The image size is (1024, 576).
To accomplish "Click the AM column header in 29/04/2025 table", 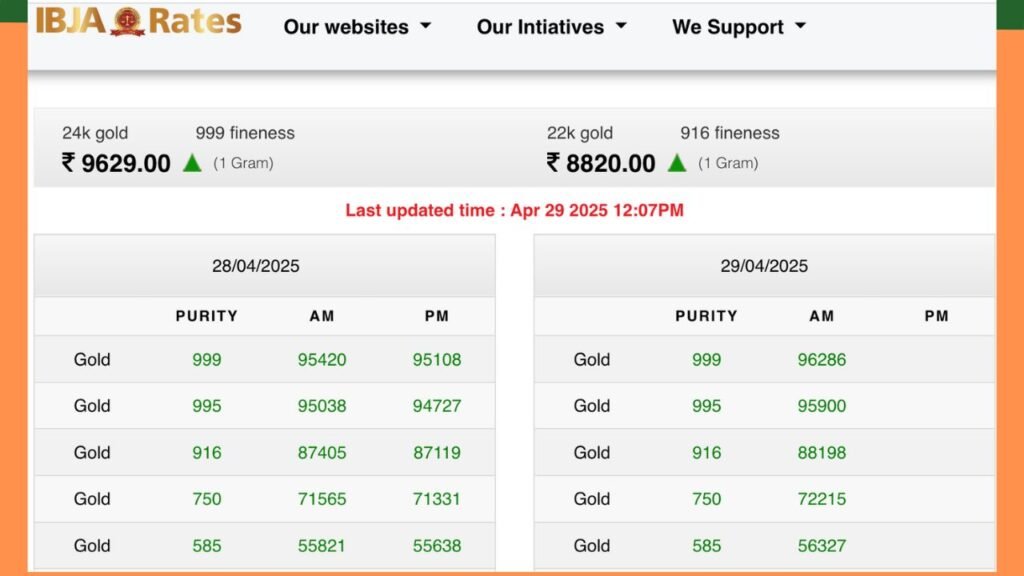I will (822, 316).
